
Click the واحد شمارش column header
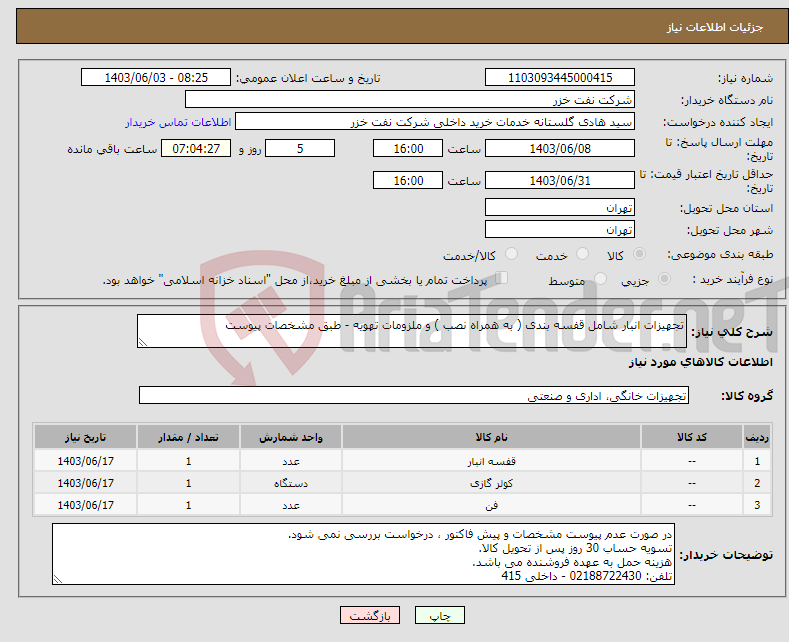coord(291,437)
